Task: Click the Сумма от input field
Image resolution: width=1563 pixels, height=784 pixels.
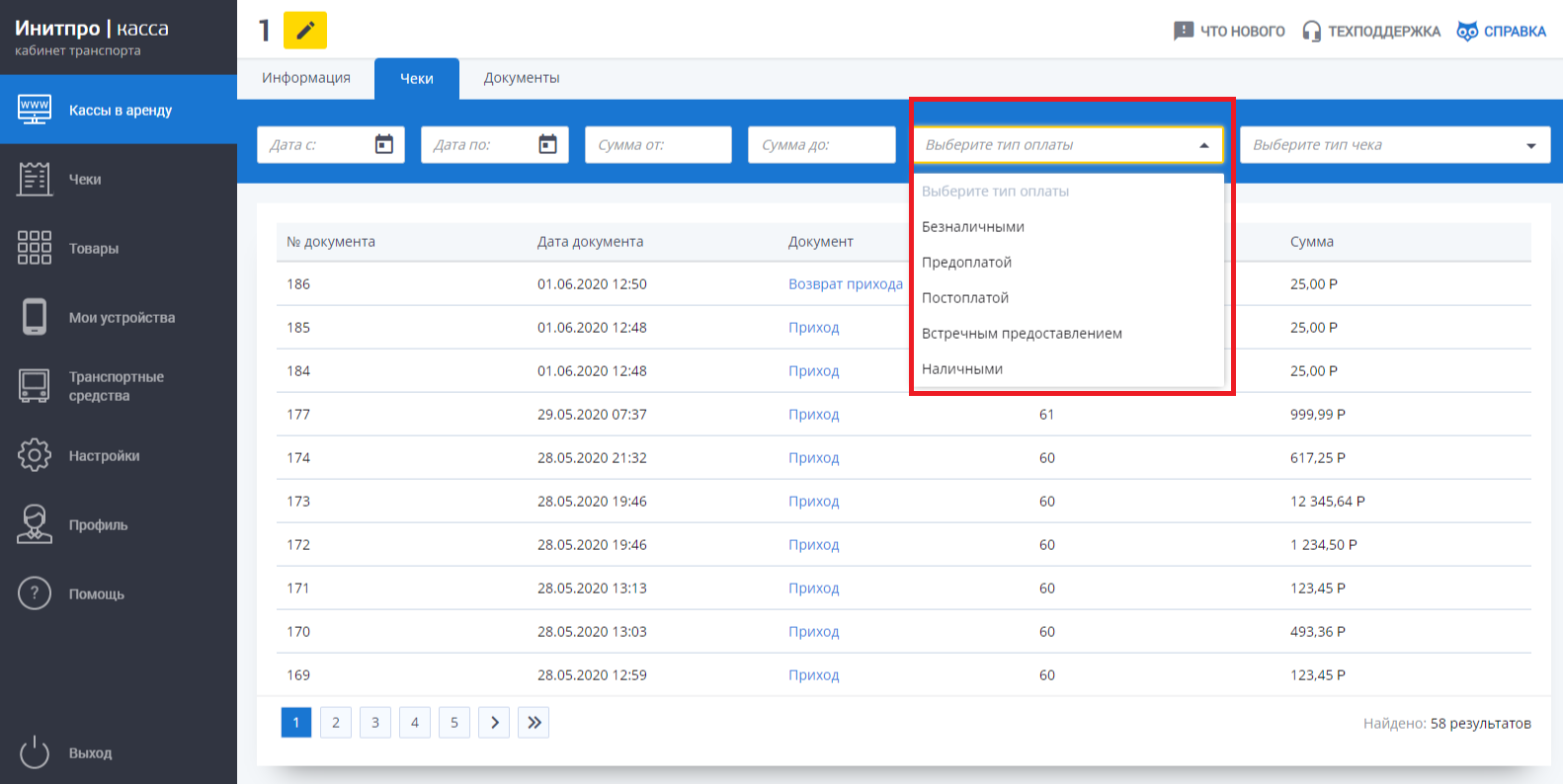Action: click(x=658, y=144)
